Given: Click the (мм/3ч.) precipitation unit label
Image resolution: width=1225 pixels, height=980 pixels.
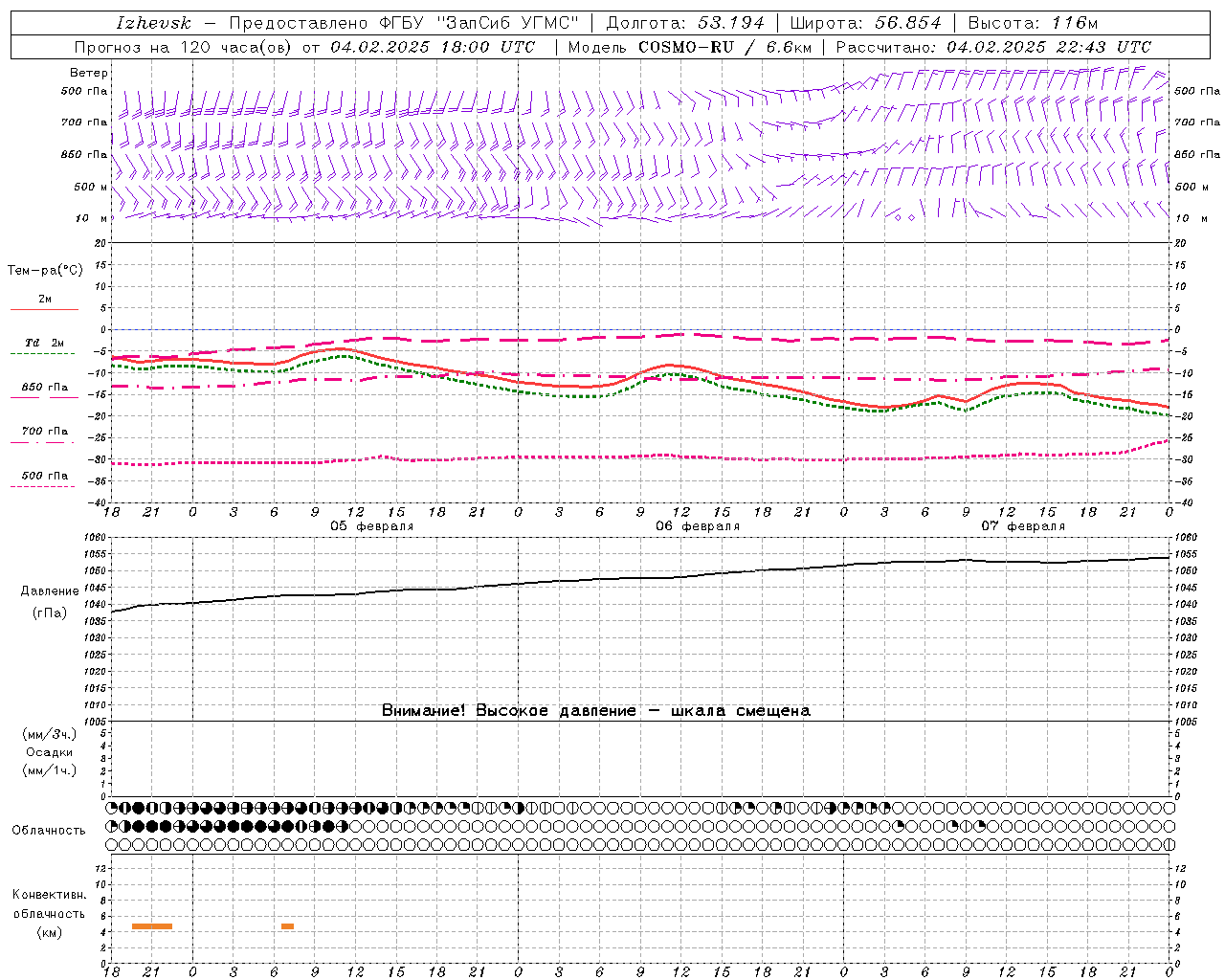Looking at the screenshot, I should 50,734.
